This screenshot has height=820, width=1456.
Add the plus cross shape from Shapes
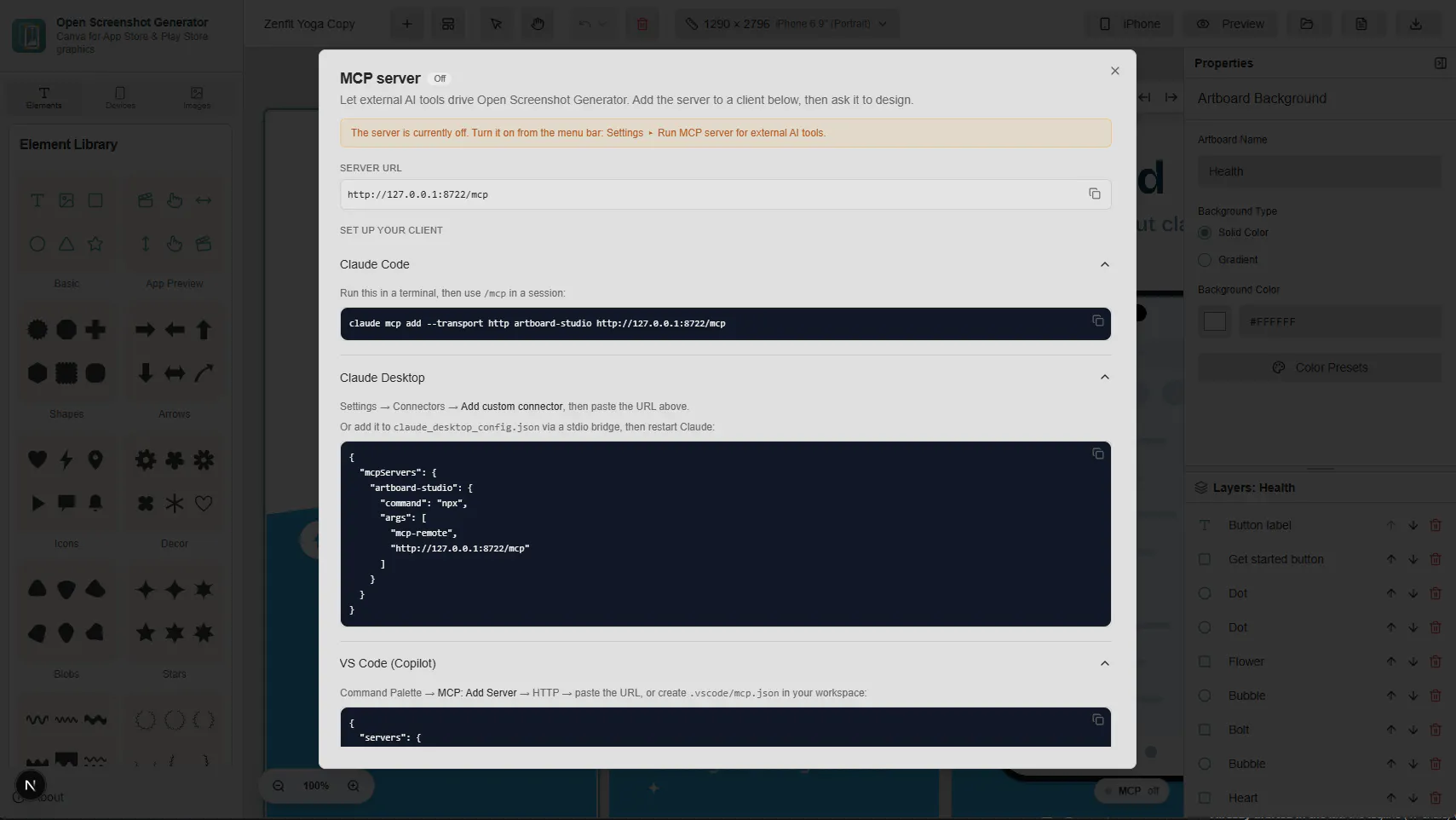95,329
